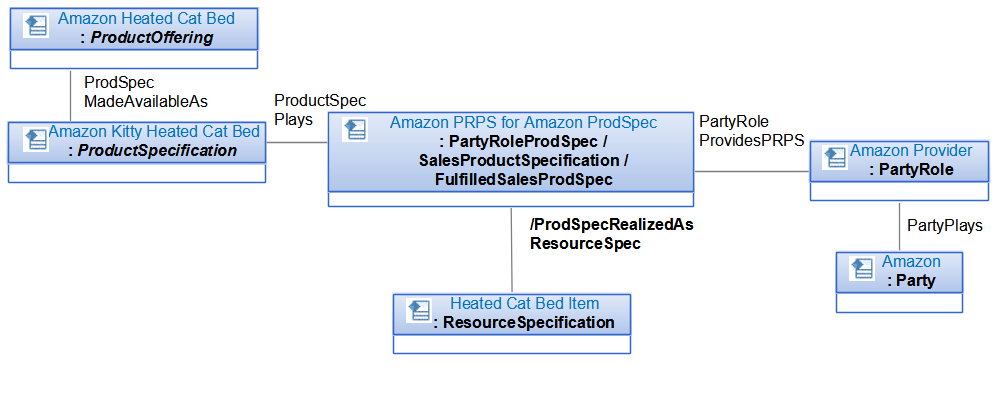Select the PartyRole classifier label
The width and height of the screenshot is (1001, 411).
coord(911,170)
